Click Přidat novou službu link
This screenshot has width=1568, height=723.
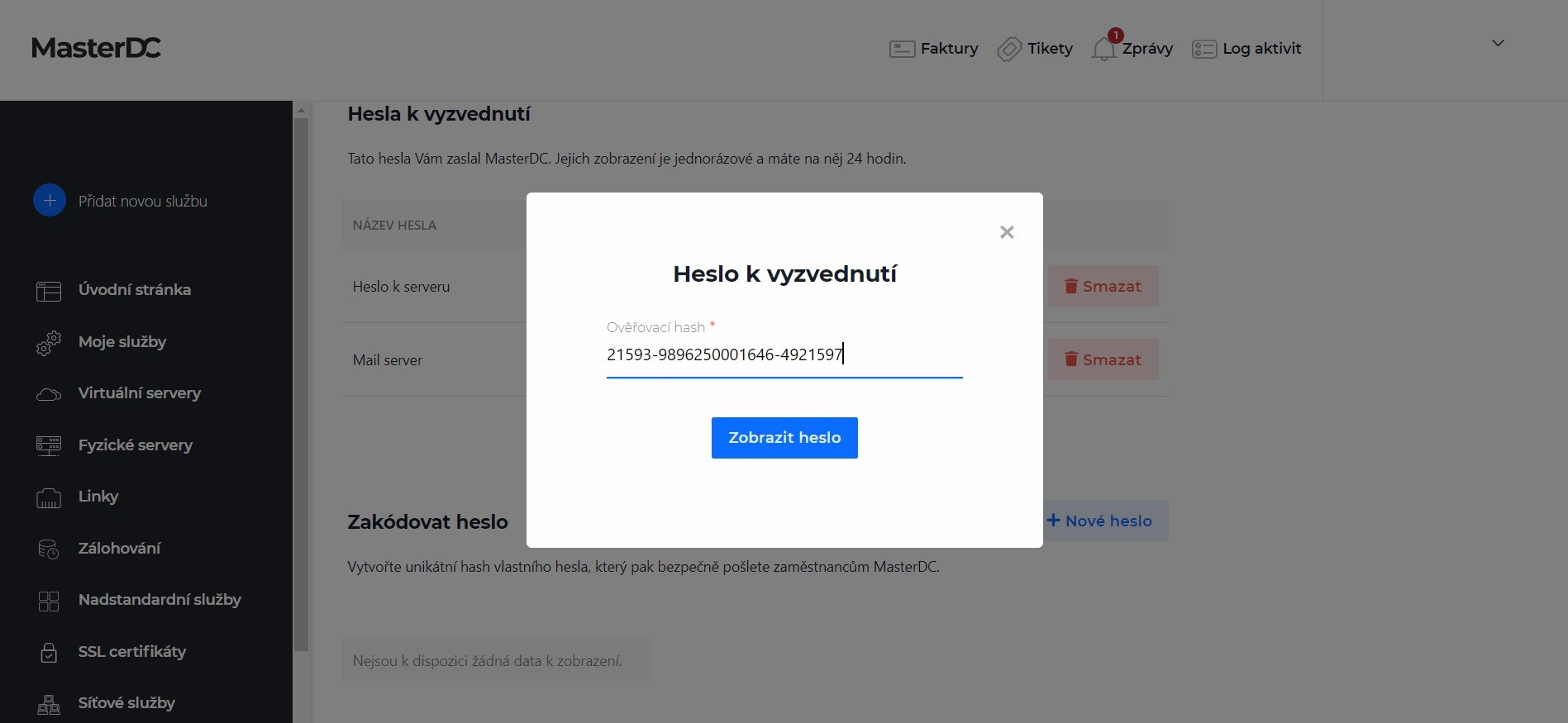pyautogui.click(x=143, y=202)
